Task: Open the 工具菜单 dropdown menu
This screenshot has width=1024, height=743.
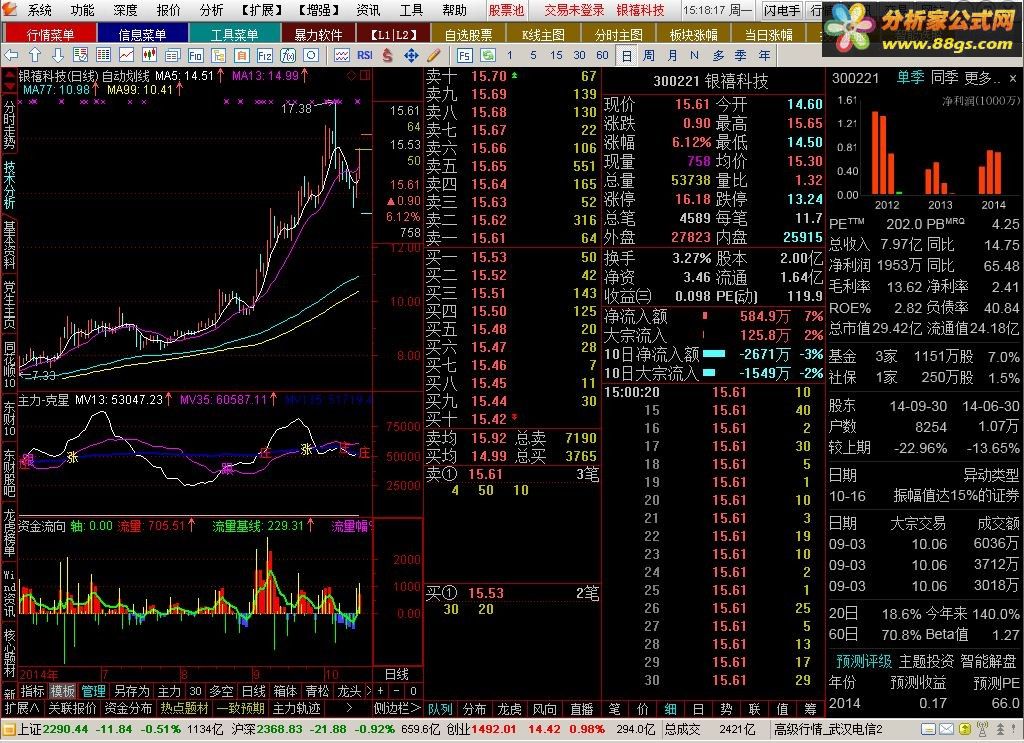Action: [234, 34]
